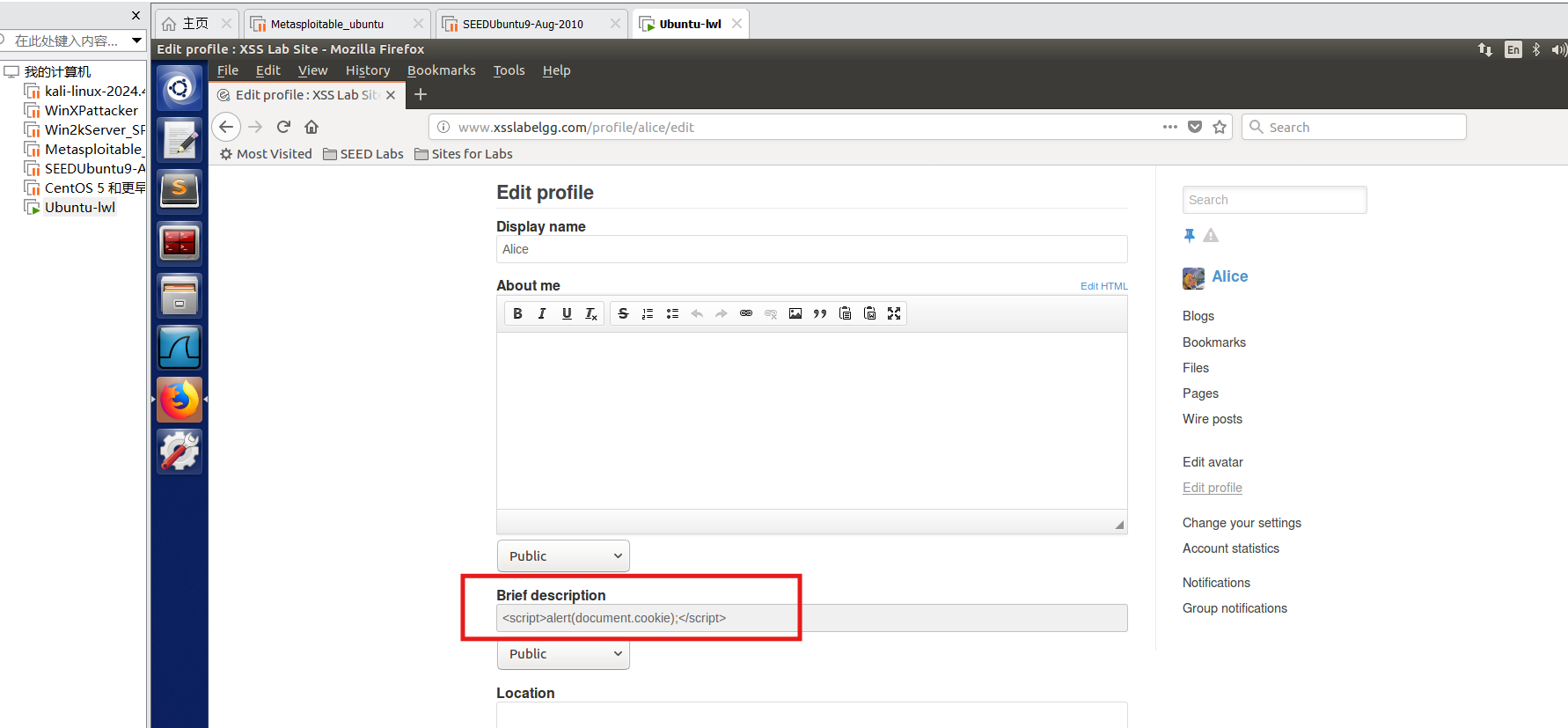1568x728 pixels.
Task: Insert a bulleted list
Action: (672, 313)
